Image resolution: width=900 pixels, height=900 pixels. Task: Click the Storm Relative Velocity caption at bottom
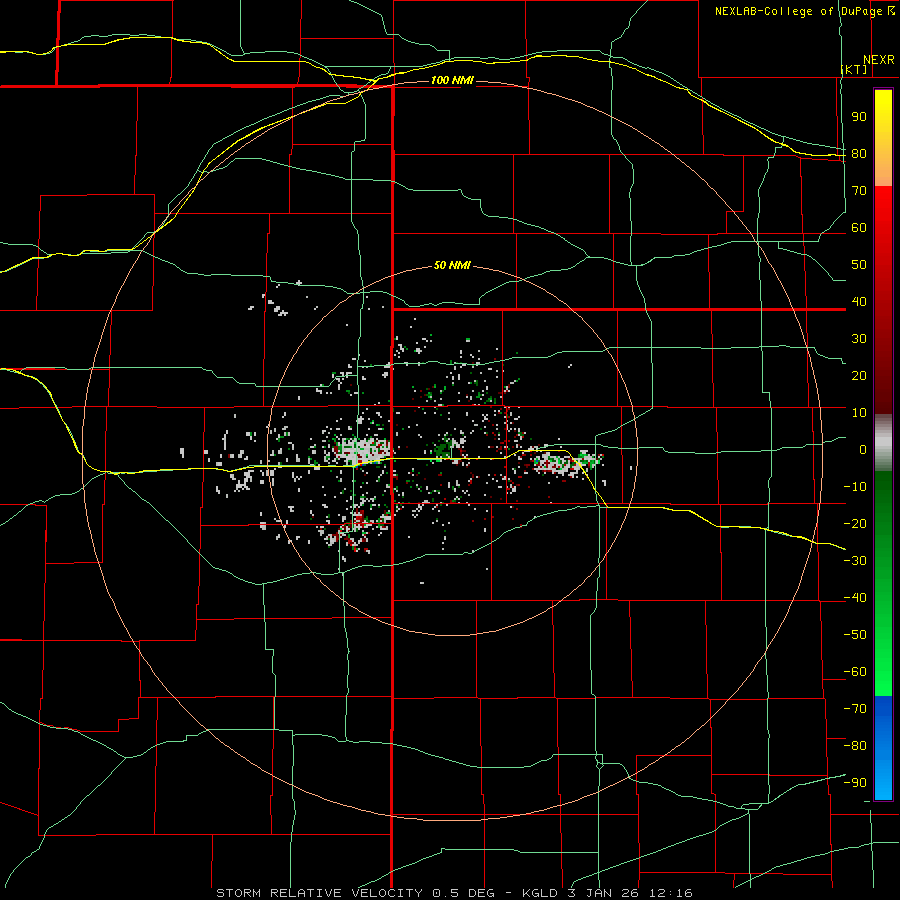coord(454,893)
